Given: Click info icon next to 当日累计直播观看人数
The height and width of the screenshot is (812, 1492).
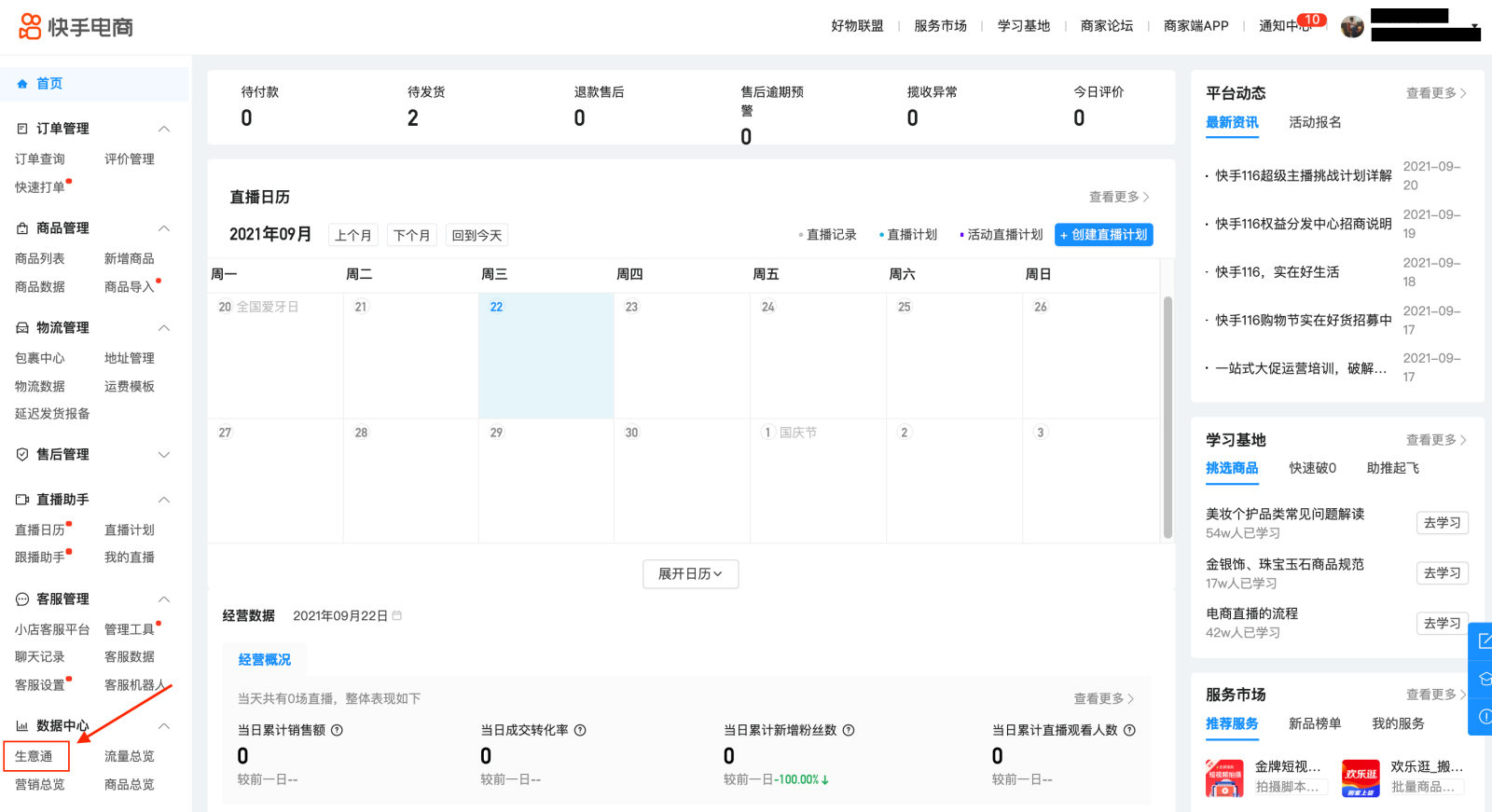Looking at the screenshot, I should click(1129, 731).
